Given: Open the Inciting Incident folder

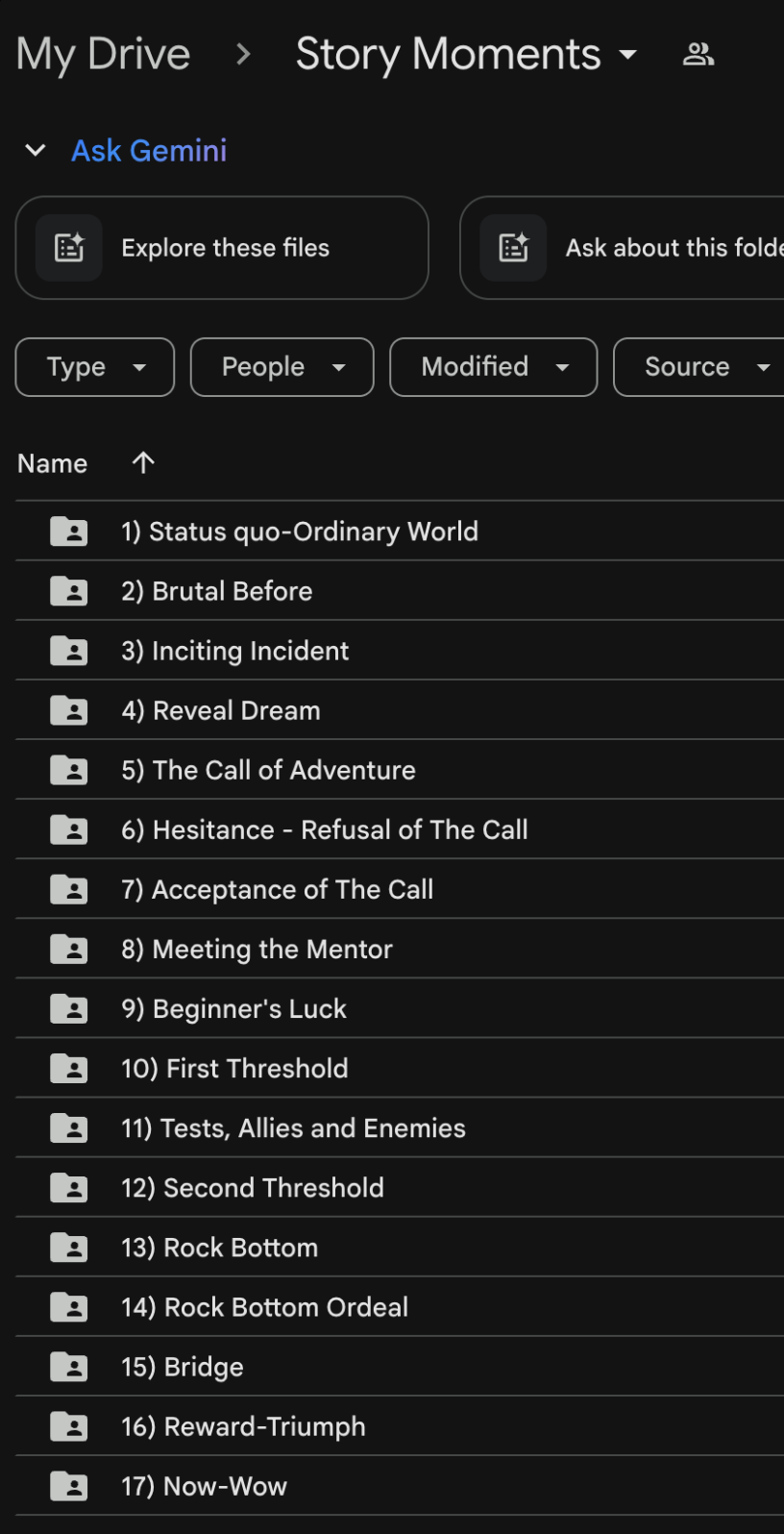Looking at the screenshot, I should tap(235, 651).
